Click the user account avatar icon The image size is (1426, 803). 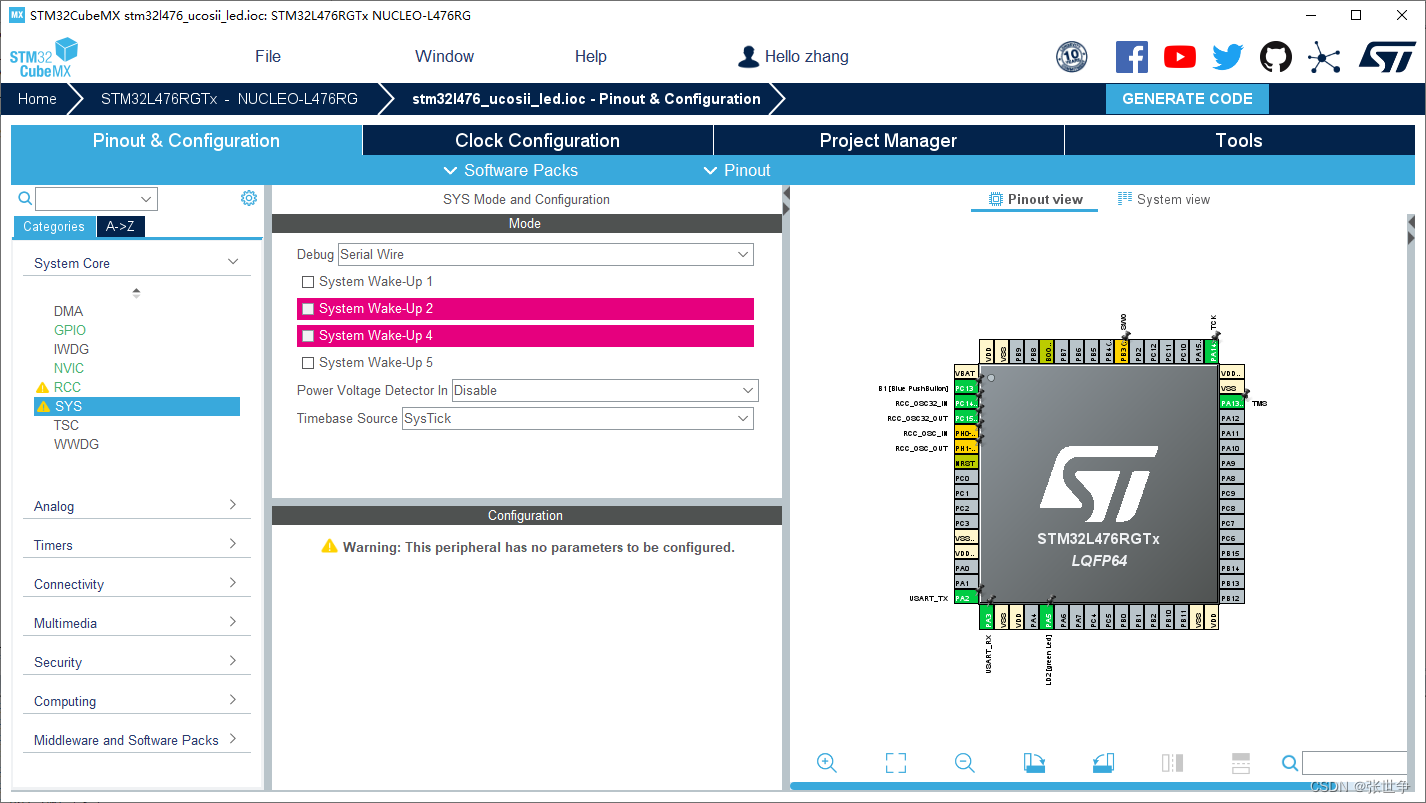[x=748, y=57]
